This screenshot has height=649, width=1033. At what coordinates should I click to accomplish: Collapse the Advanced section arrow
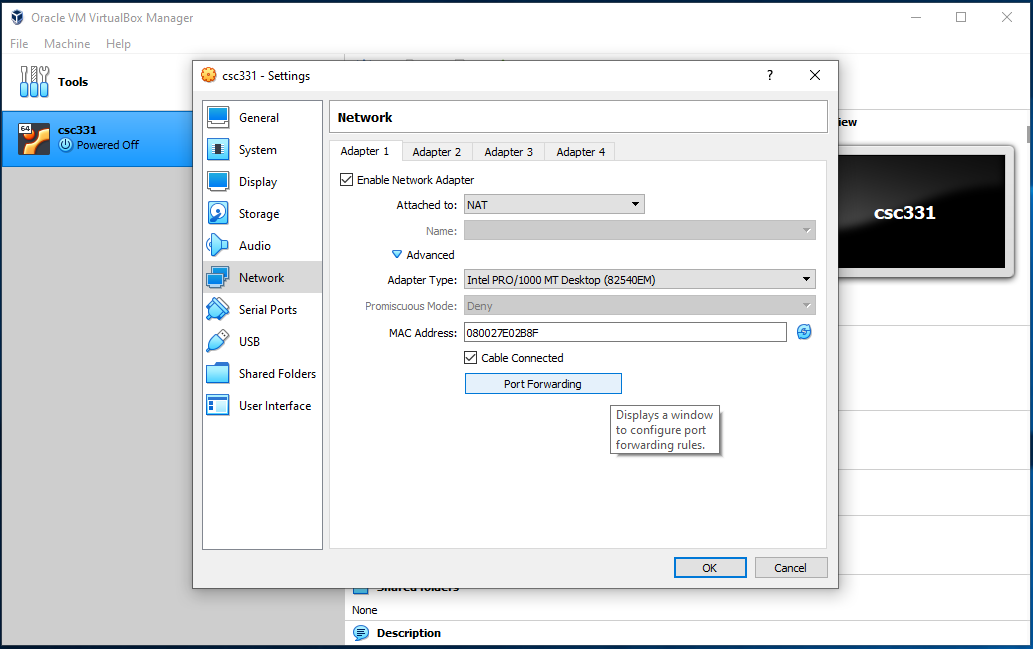tap(397, 254)
